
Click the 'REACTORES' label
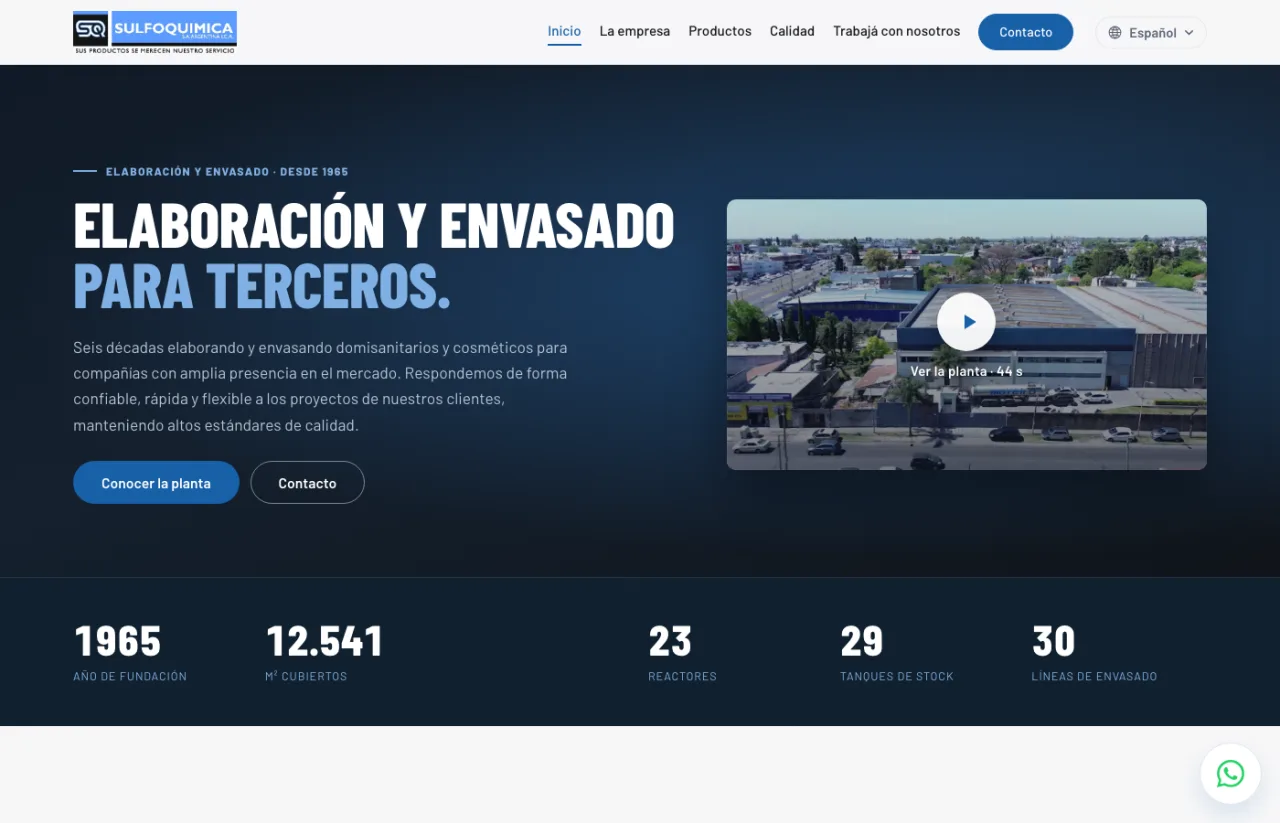pos(682,677)
